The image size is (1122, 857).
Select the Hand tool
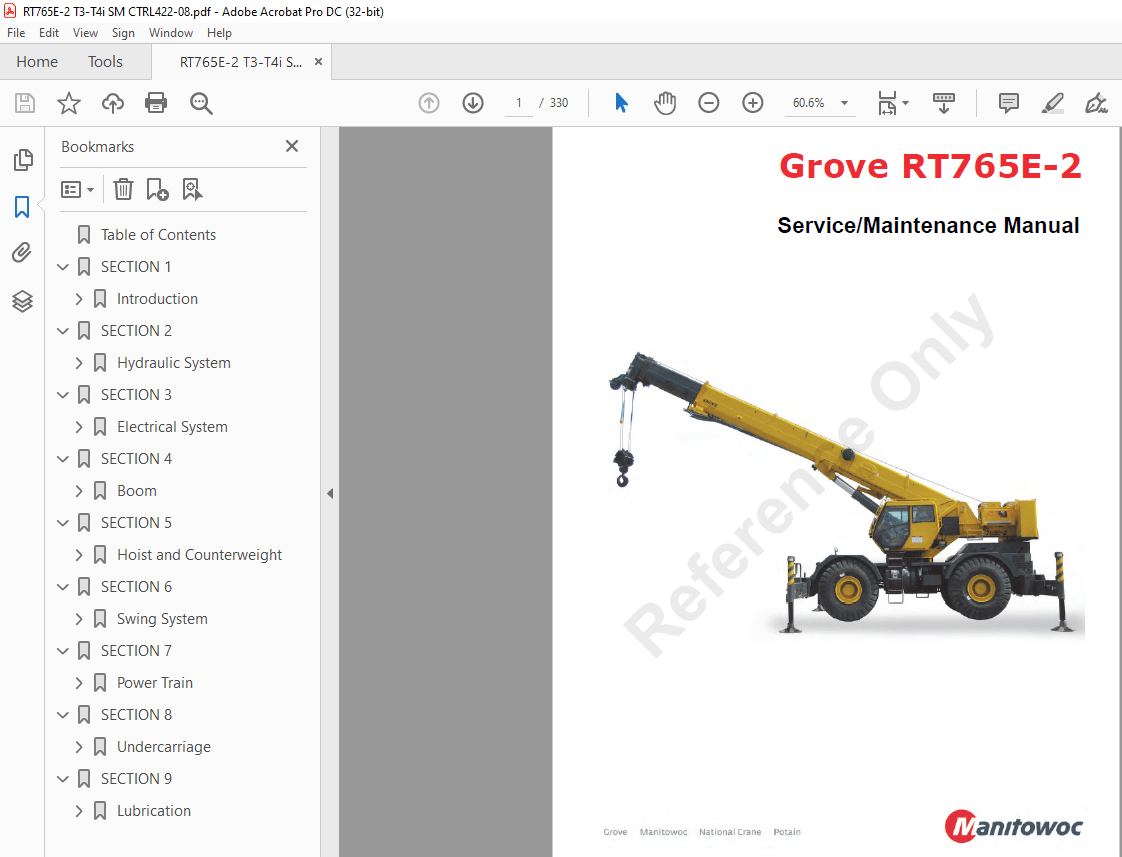(665, 102)
